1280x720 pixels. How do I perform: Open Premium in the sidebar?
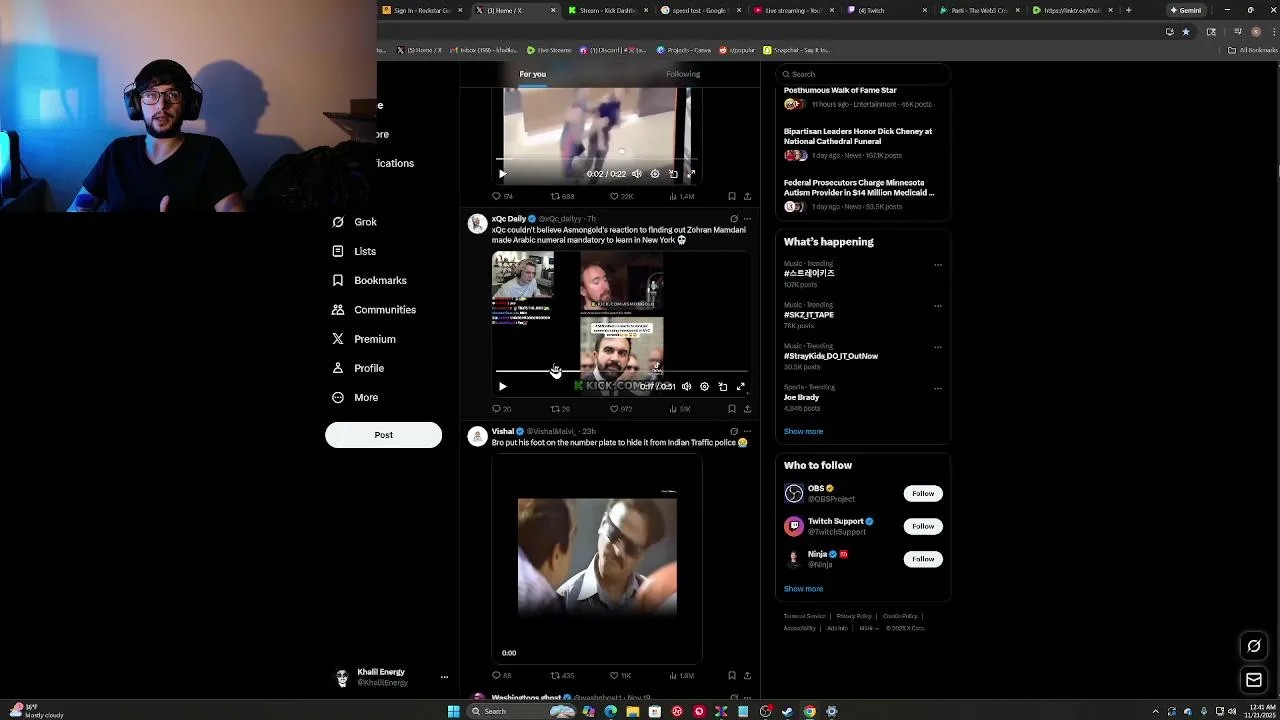pyautogui.click(x=363, y=339)
